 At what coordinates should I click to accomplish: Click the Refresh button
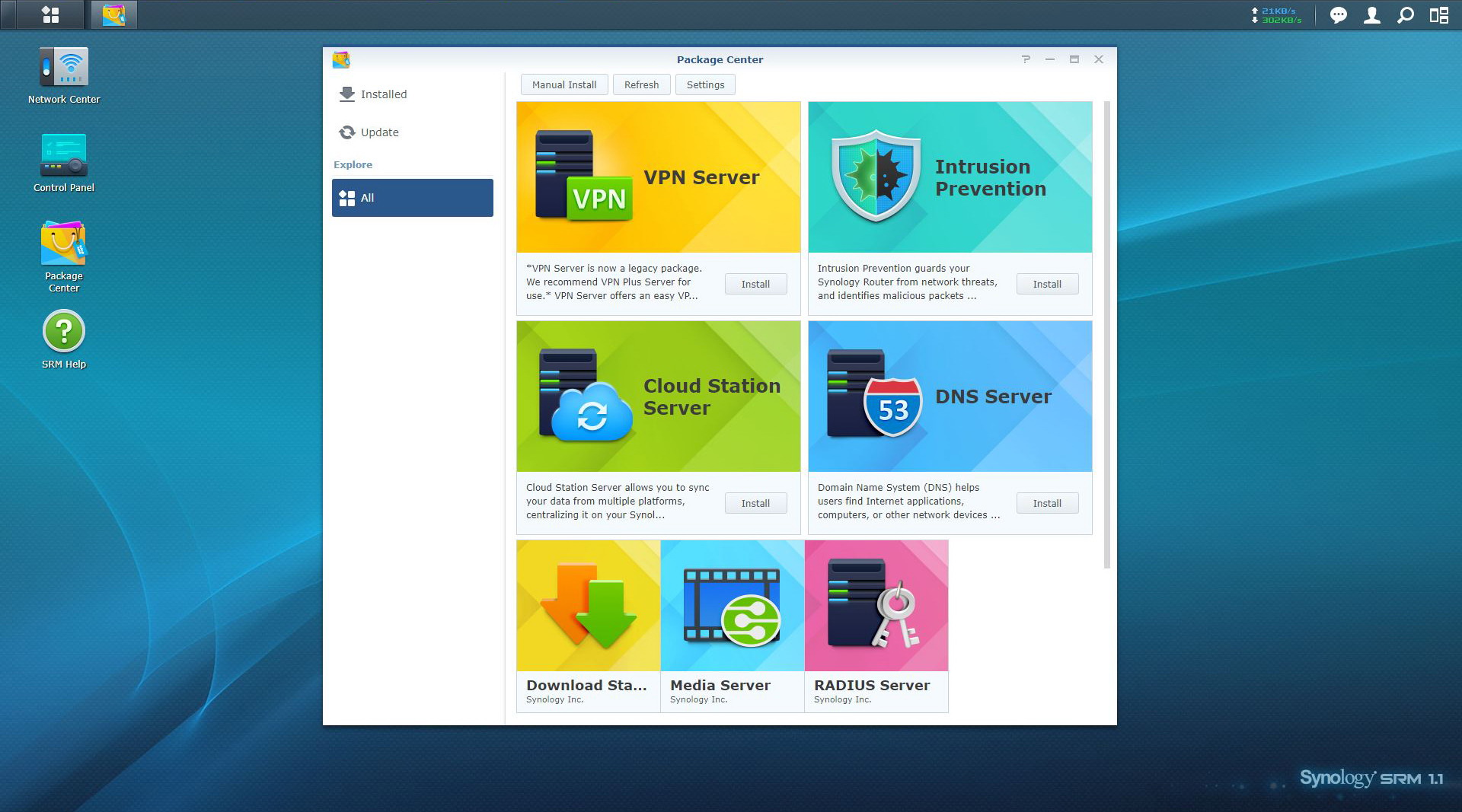click(x=642, y=84)
